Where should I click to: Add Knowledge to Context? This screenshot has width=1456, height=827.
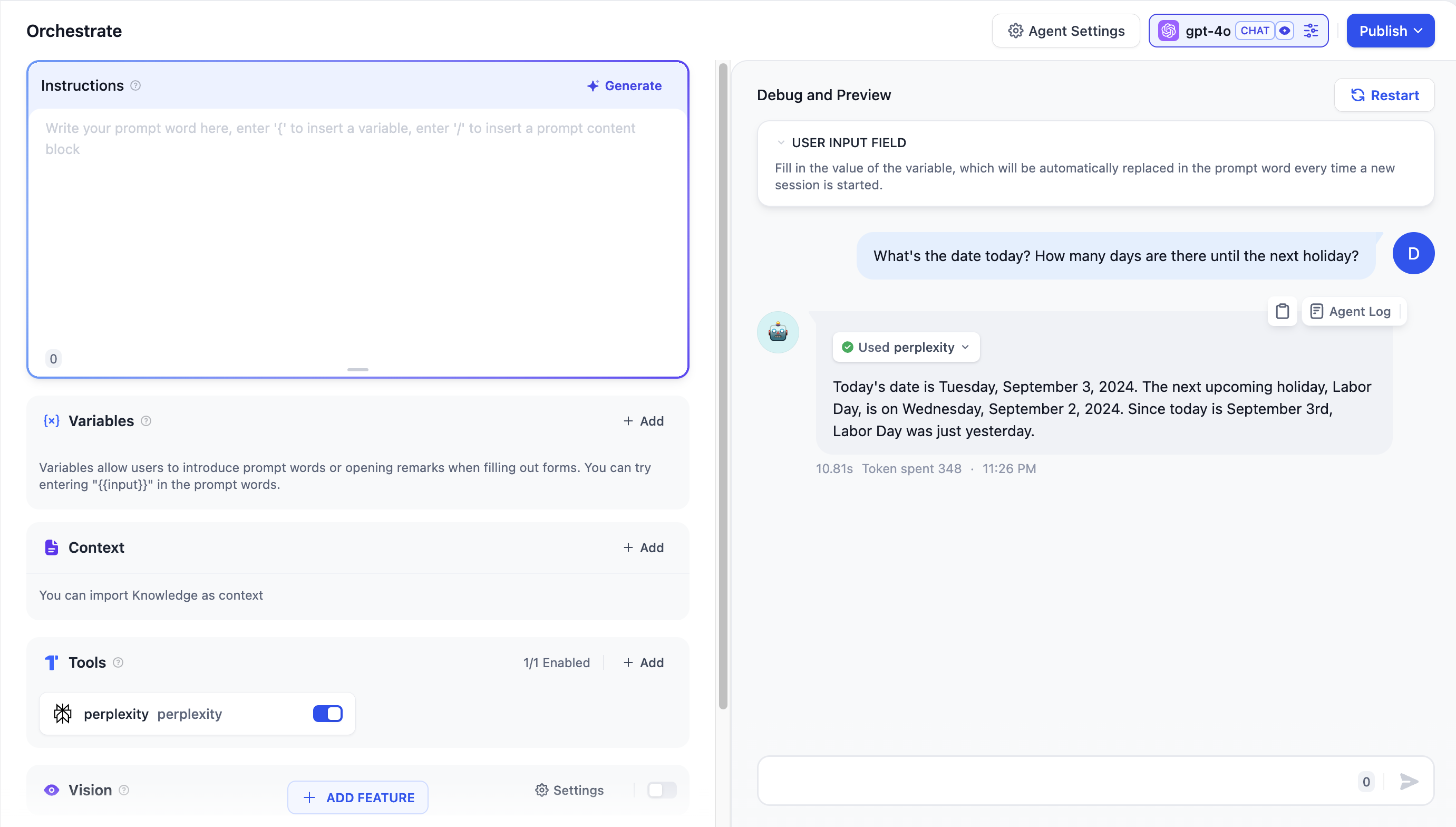coord(644,547)
